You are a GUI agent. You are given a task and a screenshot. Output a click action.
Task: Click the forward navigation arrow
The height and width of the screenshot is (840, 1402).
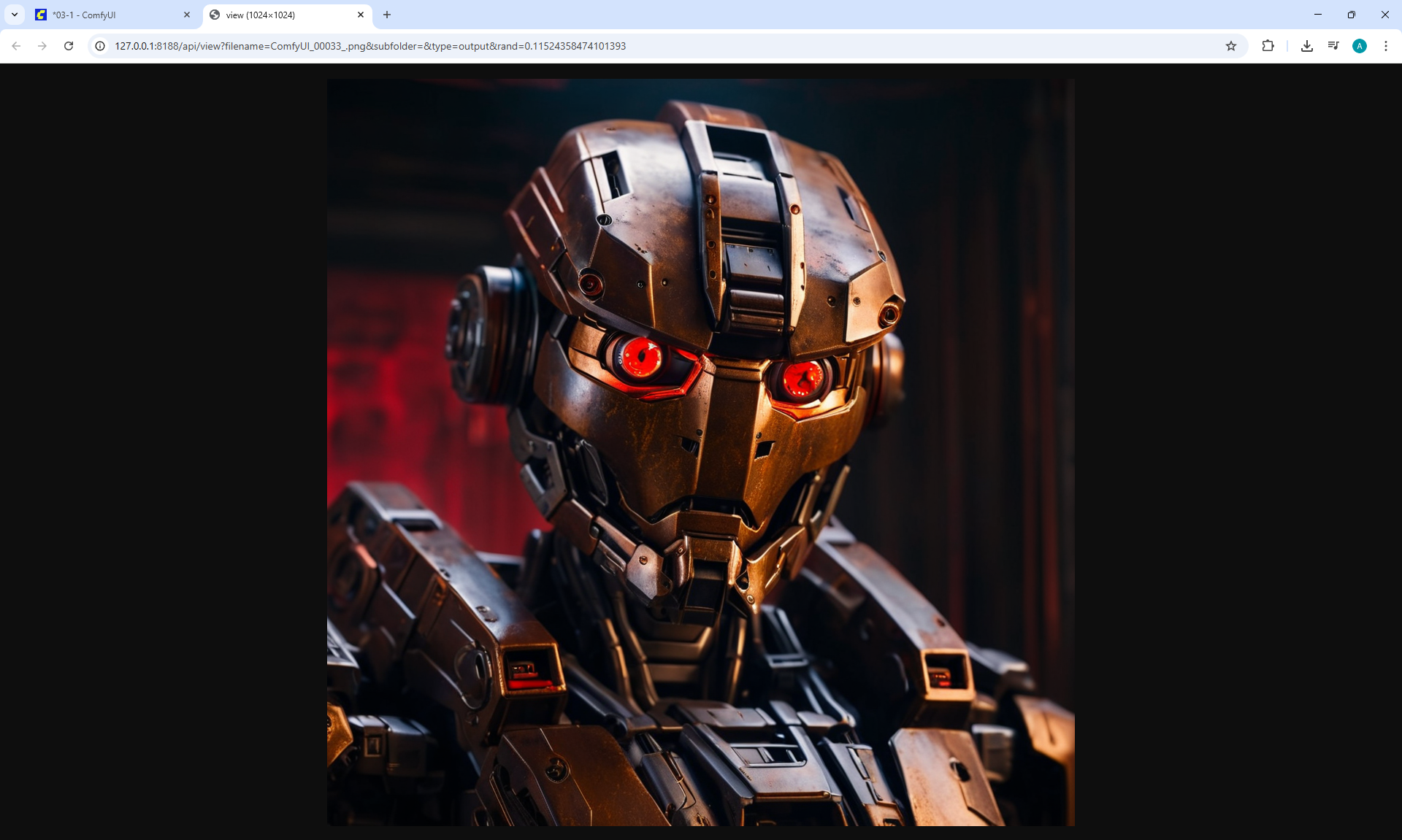(42, 46)
